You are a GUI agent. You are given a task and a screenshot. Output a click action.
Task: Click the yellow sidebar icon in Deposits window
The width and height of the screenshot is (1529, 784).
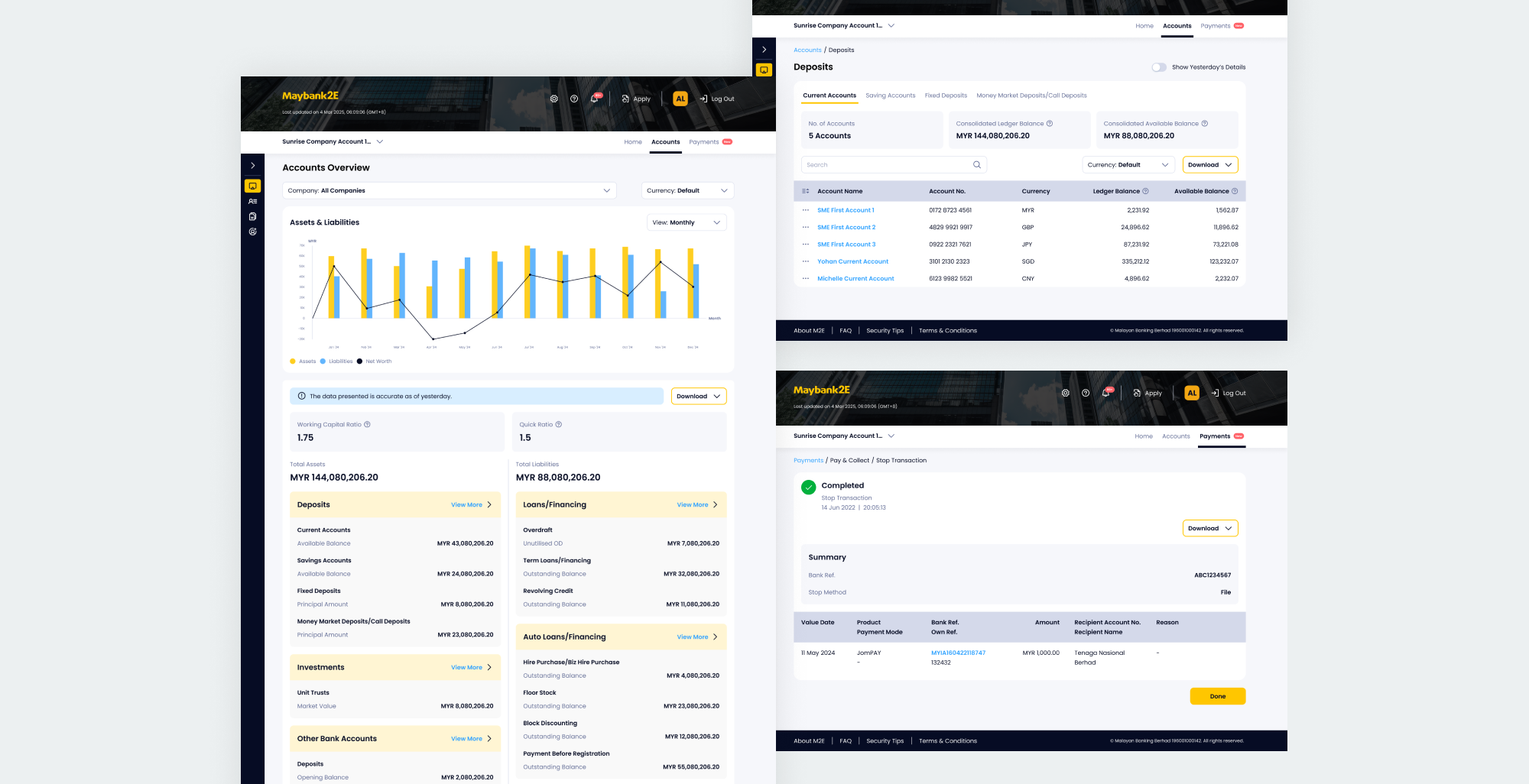[764, 70]
